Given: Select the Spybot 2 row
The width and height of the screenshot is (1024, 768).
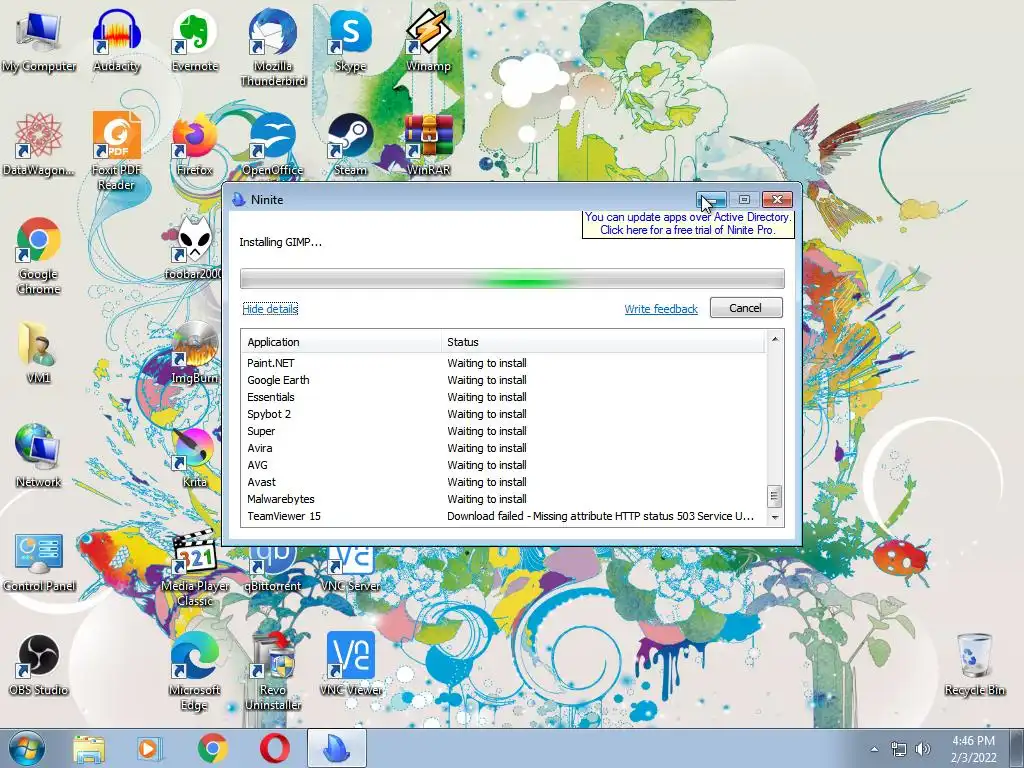Looking at the screenshot, I should point(503,414).
